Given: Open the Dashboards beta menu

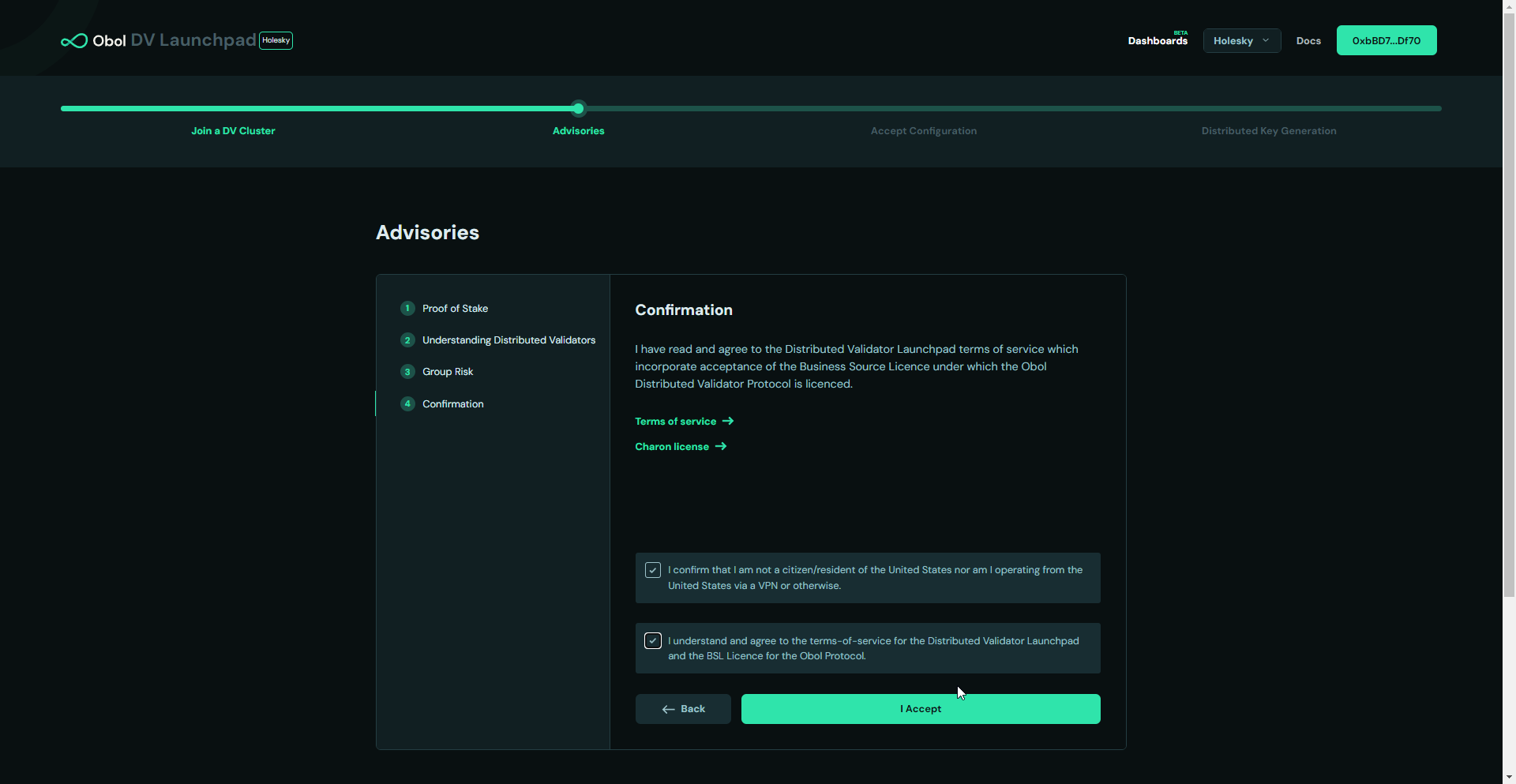Looking at the screenshot, I should click(1157, 41).
